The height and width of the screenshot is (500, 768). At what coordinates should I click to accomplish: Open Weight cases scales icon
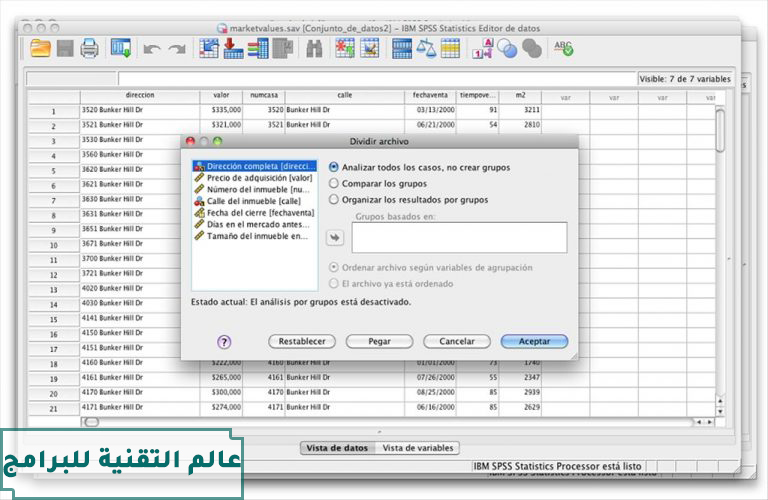click(426, 48)
